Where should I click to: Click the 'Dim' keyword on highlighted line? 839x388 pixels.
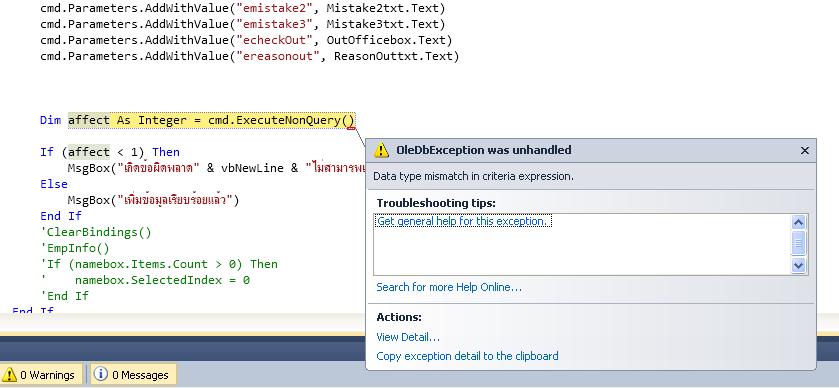click(50, 120)
